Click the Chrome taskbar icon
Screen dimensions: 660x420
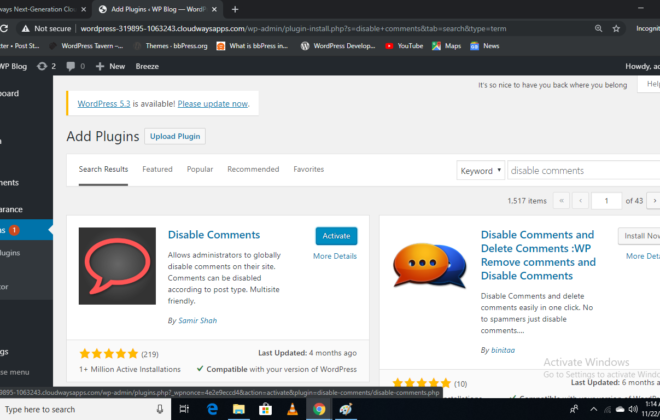[319, 409]
